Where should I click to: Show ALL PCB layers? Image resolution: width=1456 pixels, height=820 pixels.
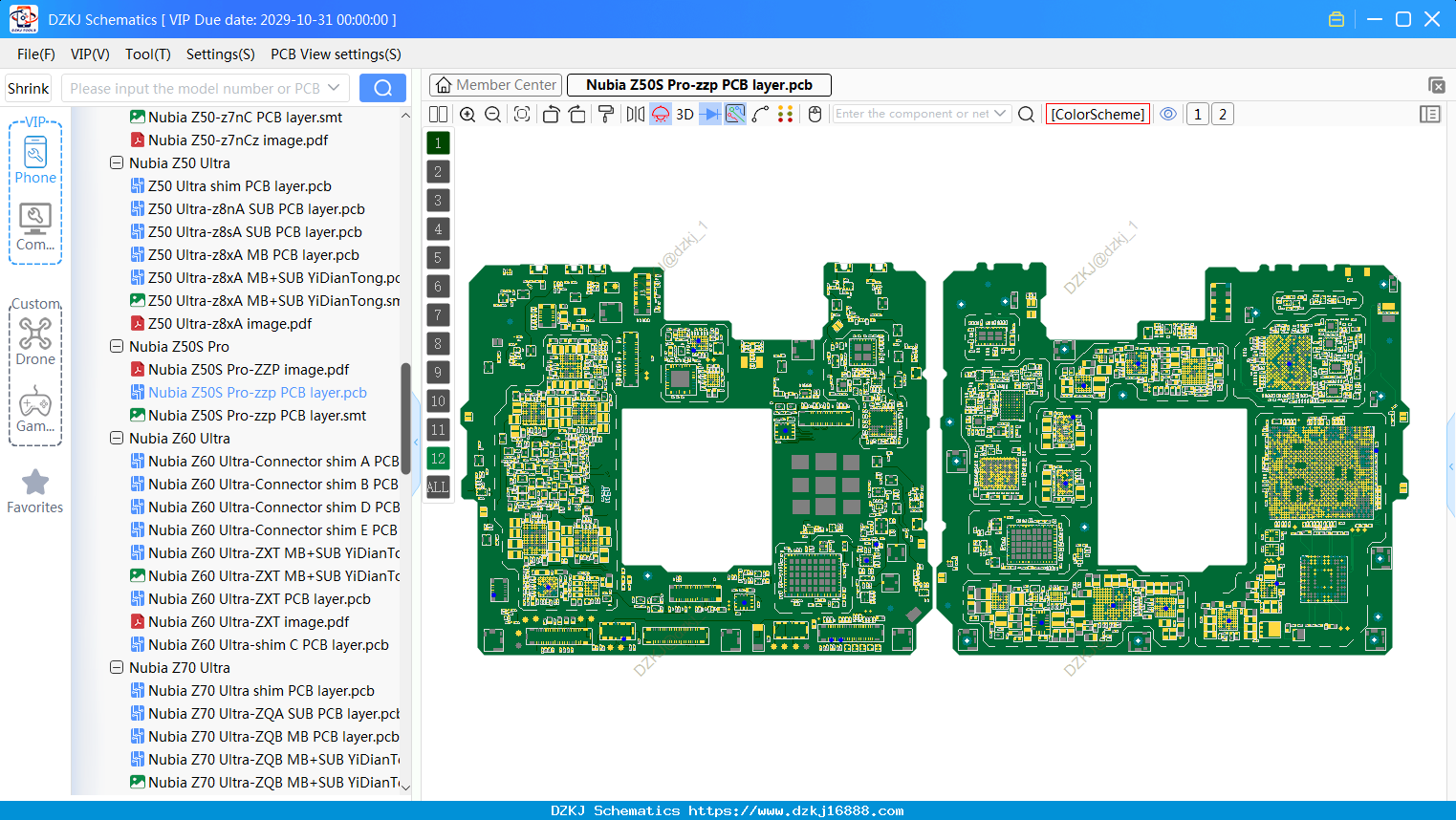438,487
